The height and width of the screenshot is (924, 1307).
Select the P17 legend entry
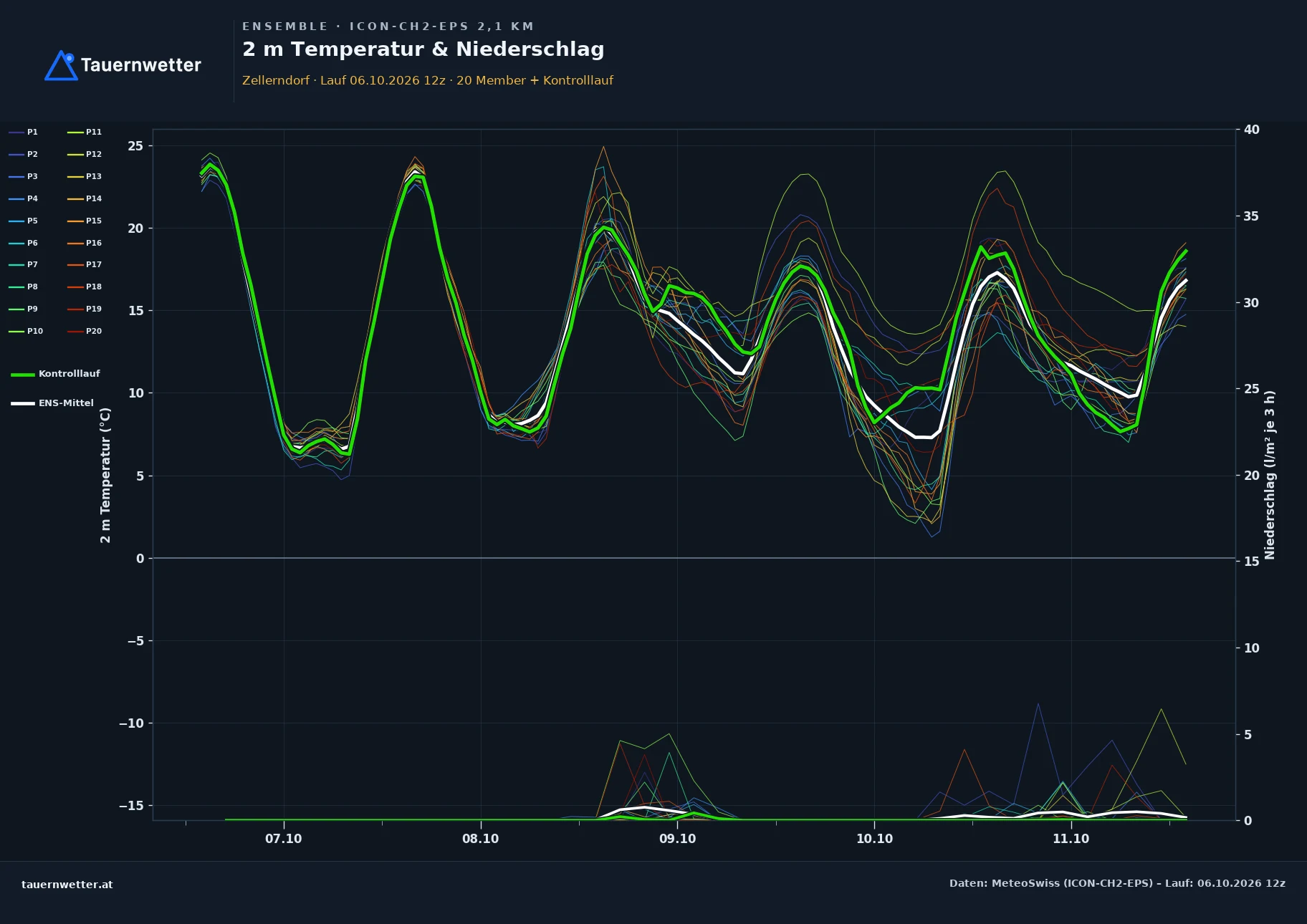pyautogui.click(x=85, y=264)
